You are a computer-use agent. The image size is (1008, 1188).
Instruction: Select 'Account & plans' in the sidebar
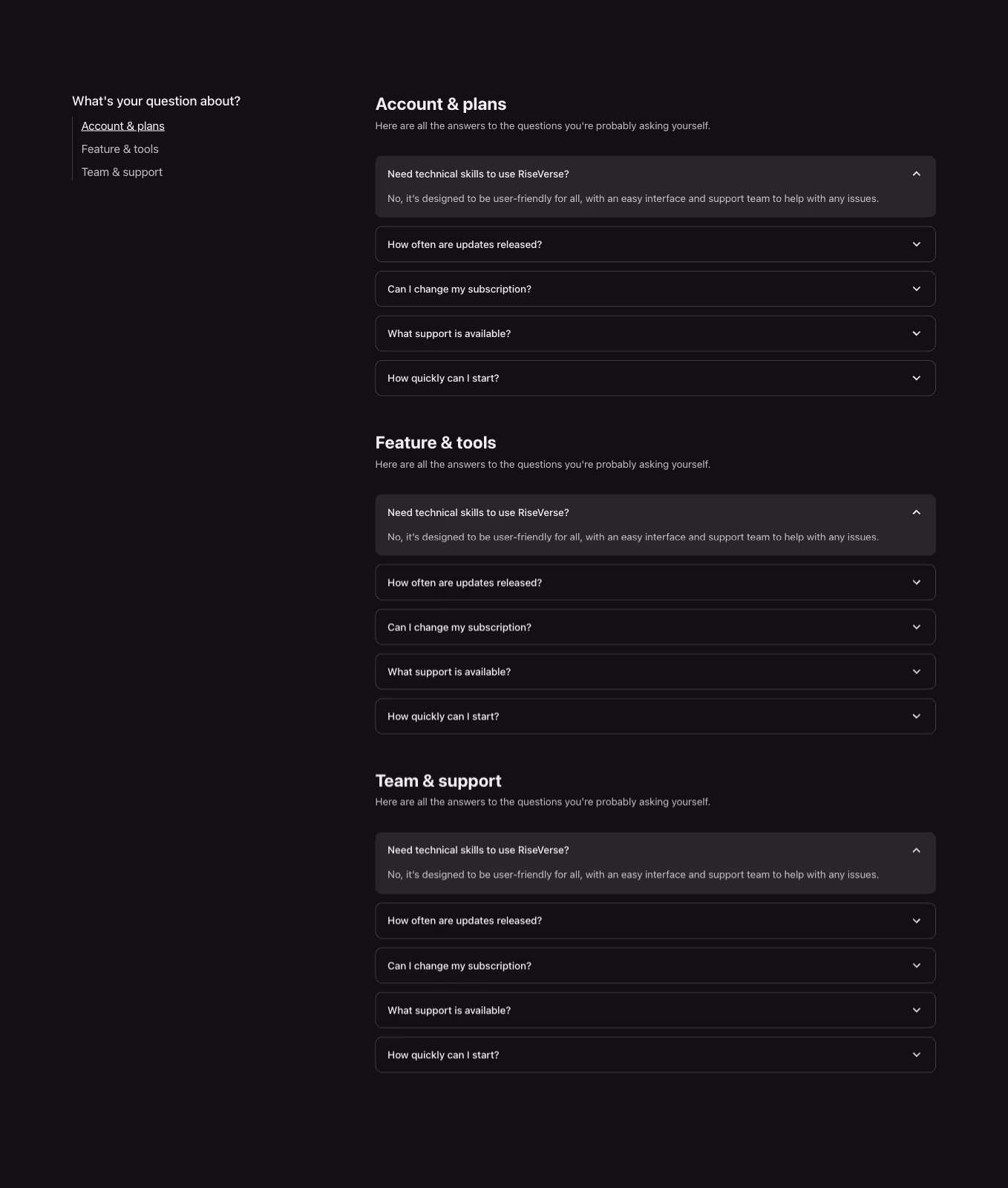pos(122,125)
